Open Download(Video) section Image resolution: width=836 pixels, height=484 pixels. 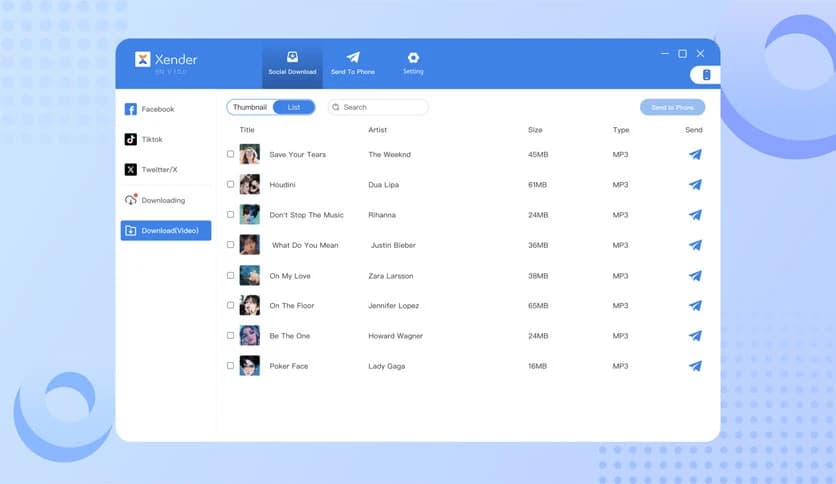[x=166, y=230]
